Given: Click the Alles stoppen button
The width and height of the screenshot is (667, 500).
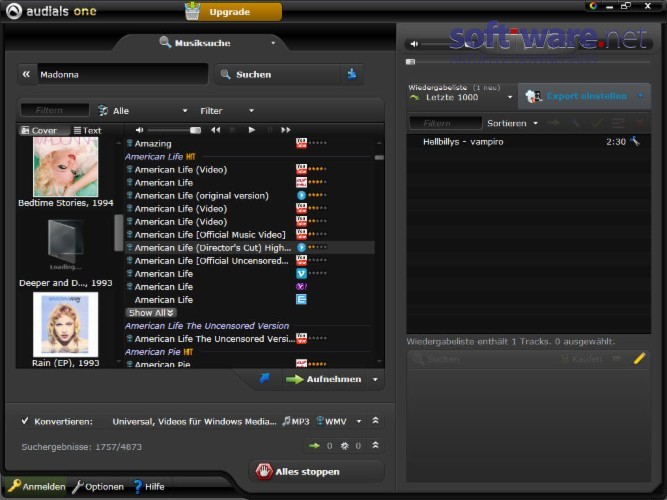Looking at the screenshot, I should pos(316,471).
